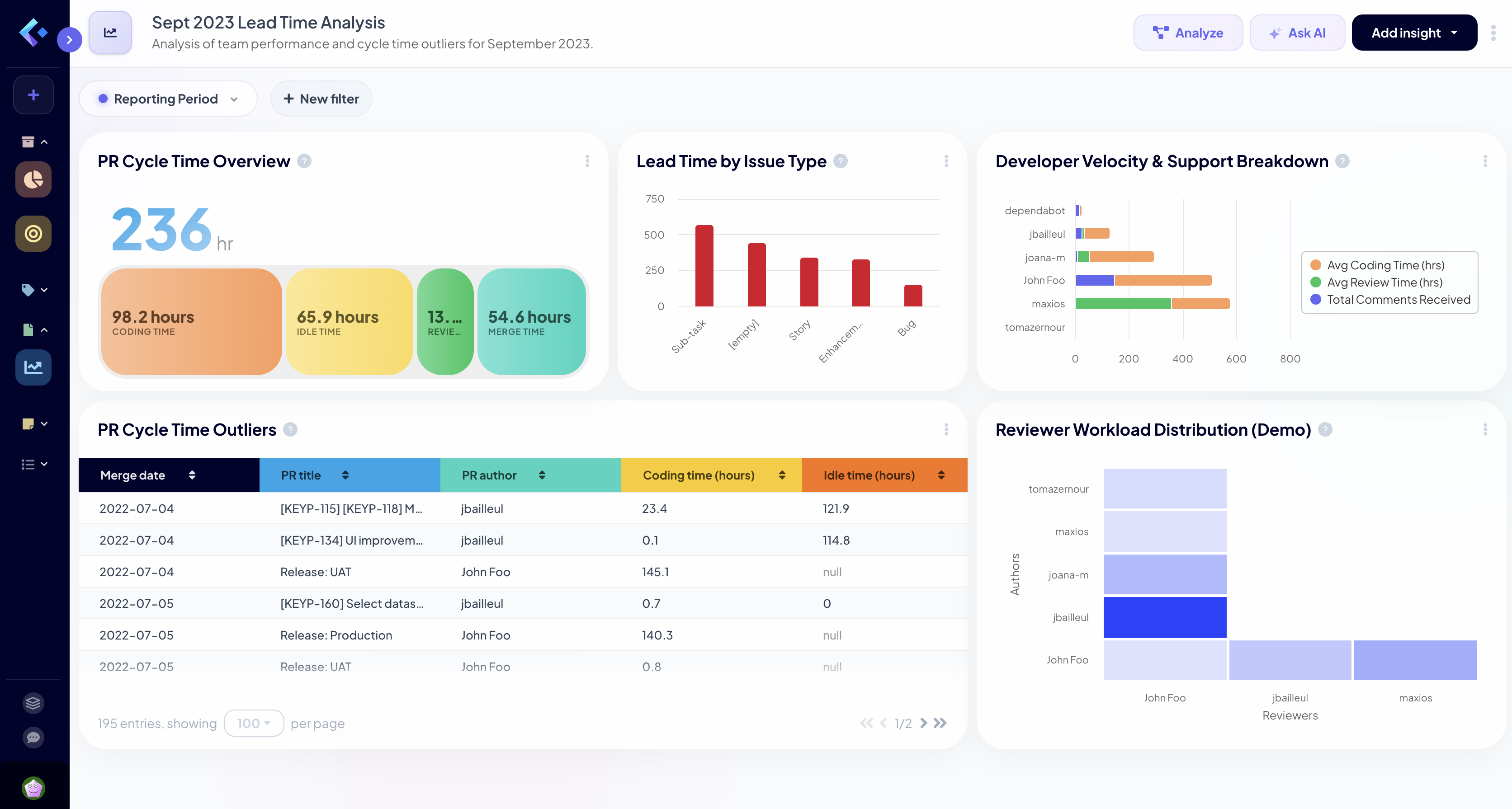Viewport: 1512px width, 809px height.
Task: Open Lead Time by Issue Type options menu
Action: click(946, 161)
